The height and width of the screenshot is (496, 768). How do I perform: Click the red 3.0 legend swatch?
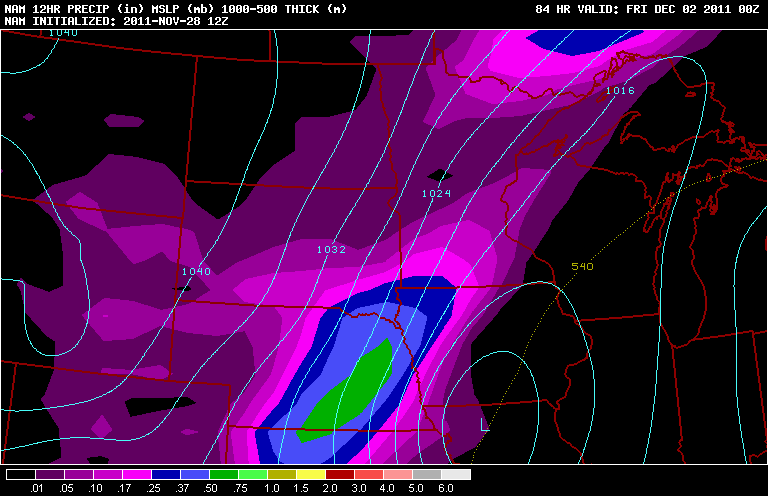[x=369, y=474]
